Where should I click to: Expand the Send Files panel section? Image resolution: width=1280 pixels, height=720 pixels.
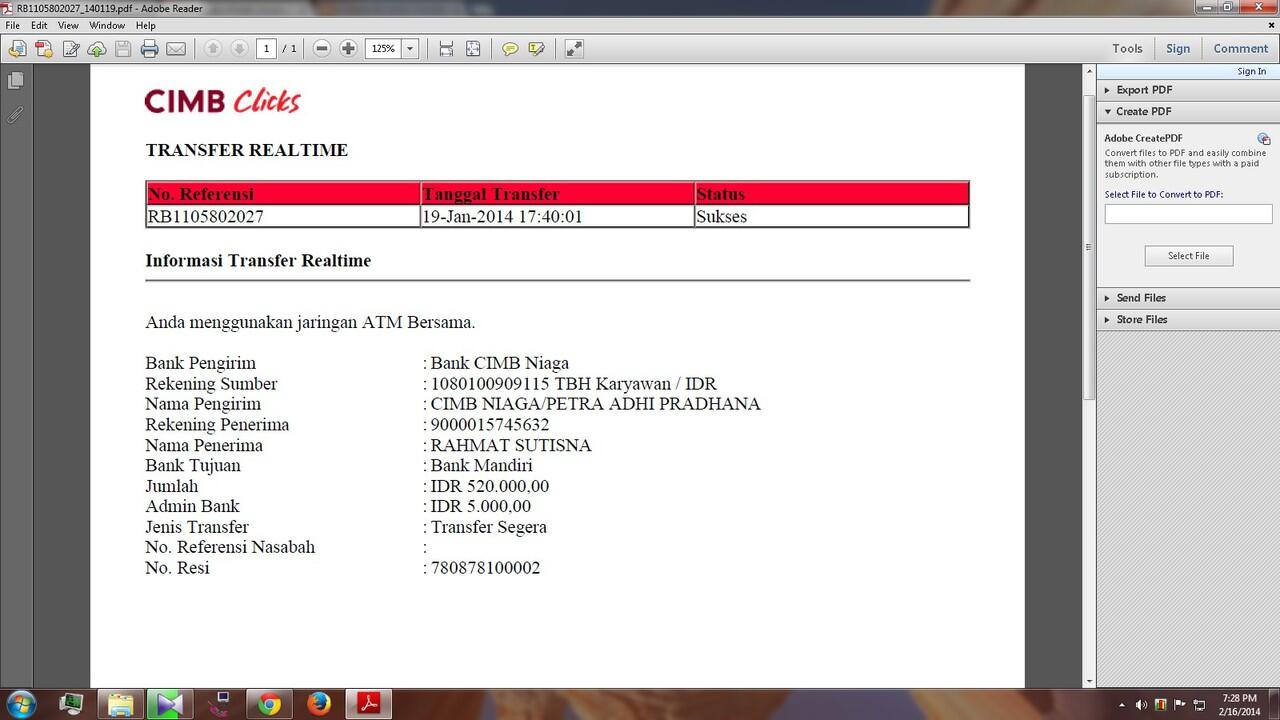pos(1188,298)
